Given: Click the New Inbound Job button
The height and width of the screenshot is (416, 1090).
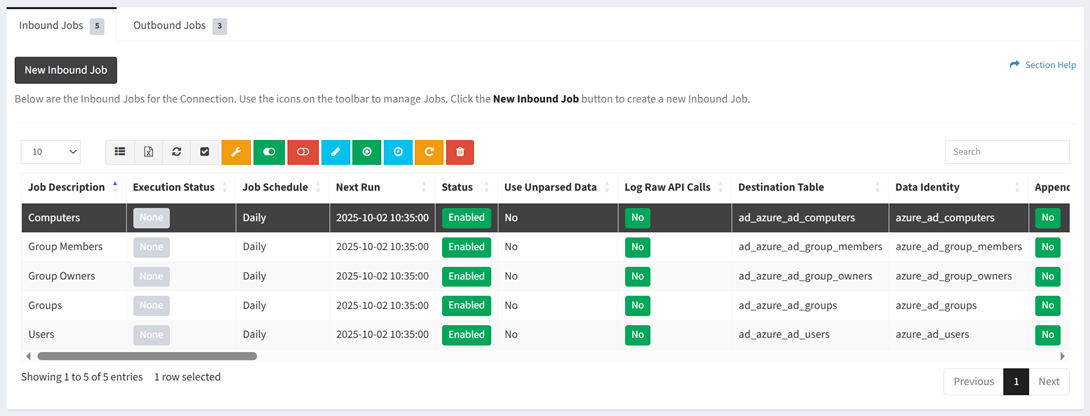Looking at the screenshot, I should [66, 70].
